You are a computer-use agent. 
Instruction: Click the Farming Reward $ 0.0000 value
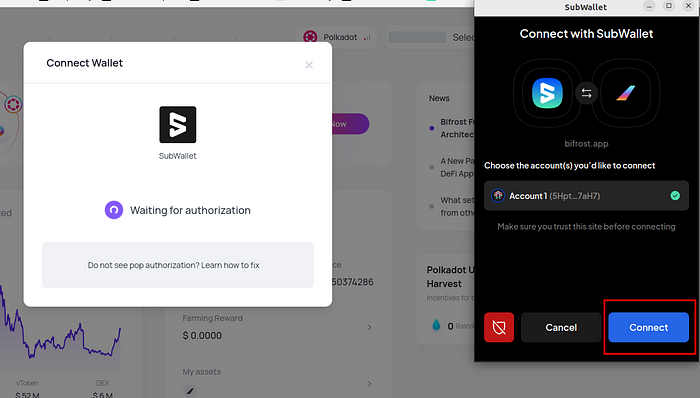[x=202, y=336]
